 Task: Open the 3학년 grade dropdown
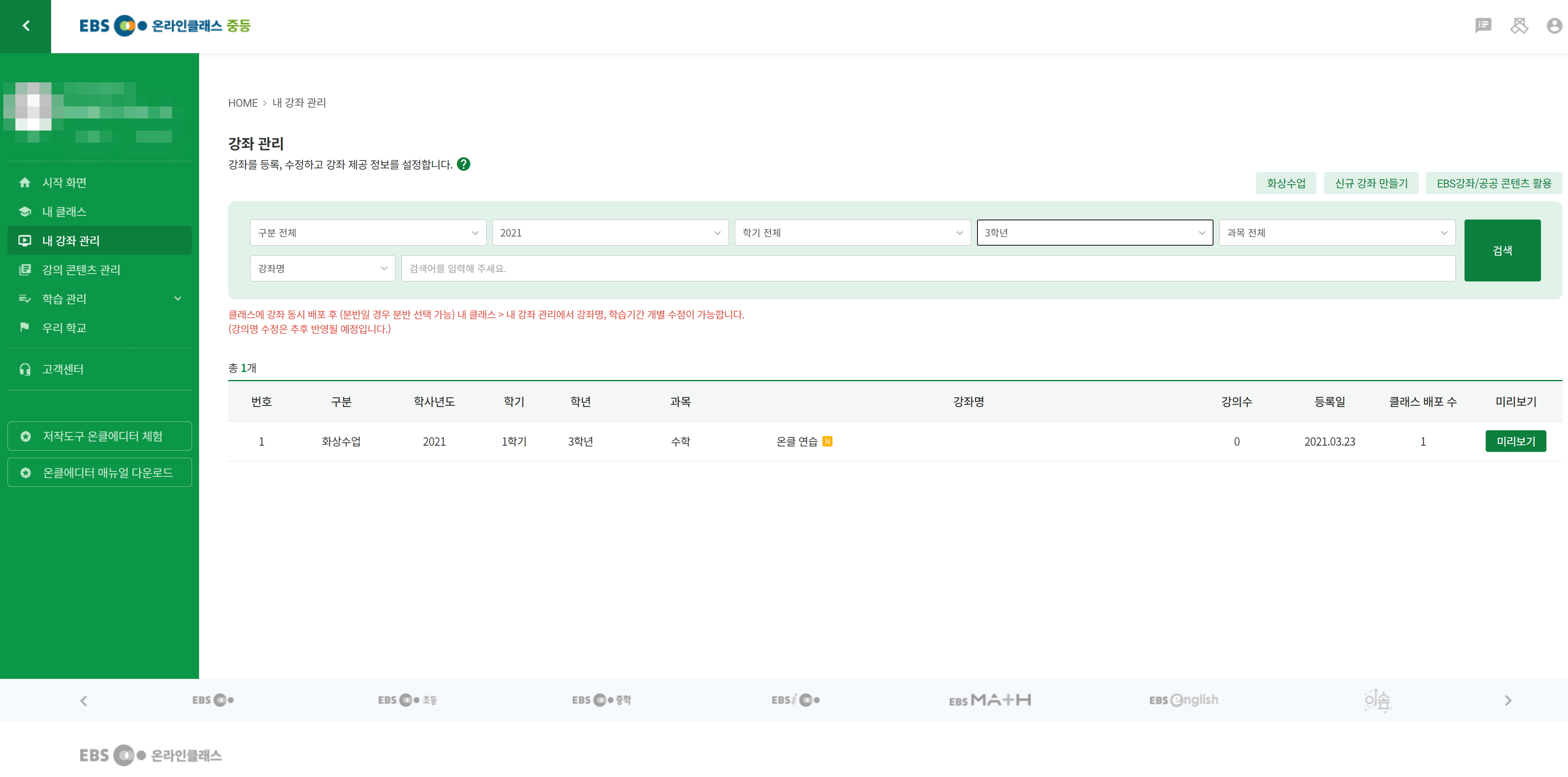pyautogui.click(x=1094, y=232)
